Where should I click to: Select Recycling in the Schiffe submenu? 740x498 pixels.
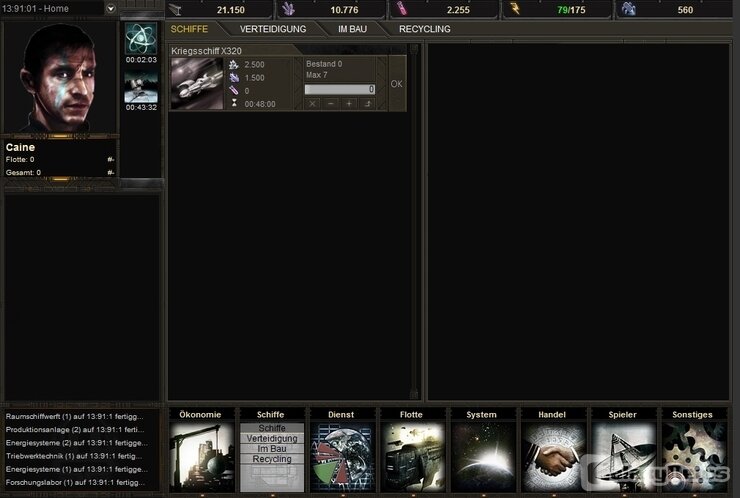(272, 459)
